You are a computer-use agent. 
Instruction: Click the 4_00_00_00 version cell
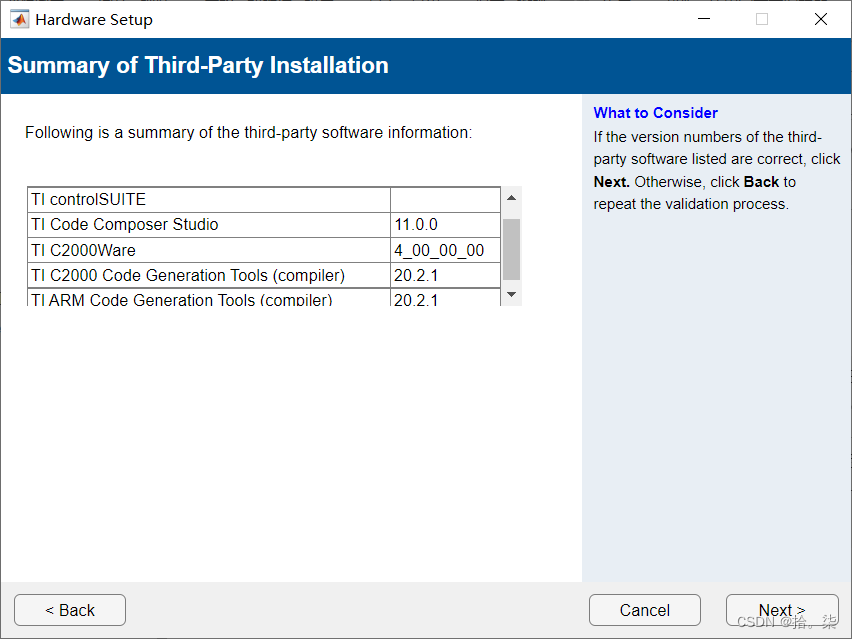[446, 250]
